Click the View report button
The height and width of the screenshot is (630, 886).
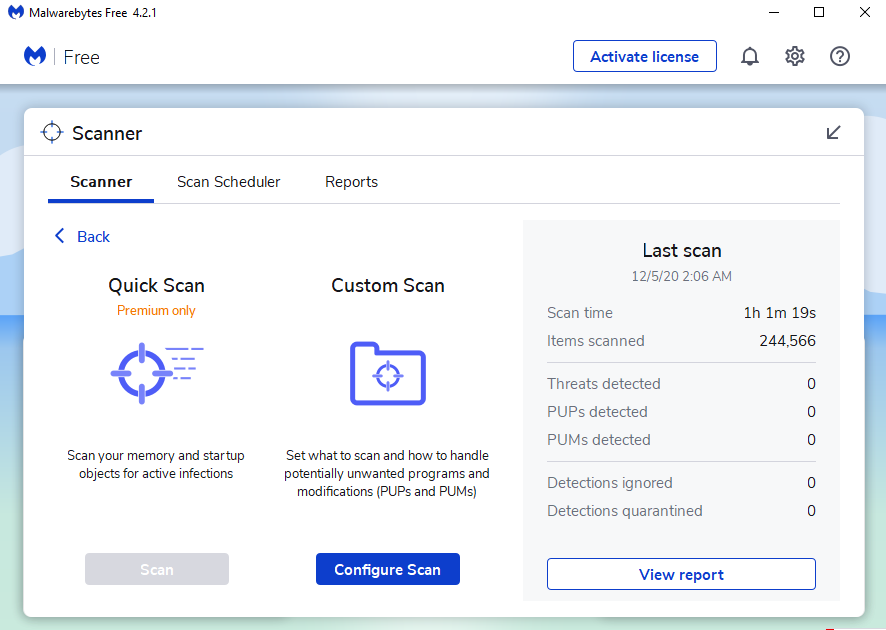[x=681, y=574]
